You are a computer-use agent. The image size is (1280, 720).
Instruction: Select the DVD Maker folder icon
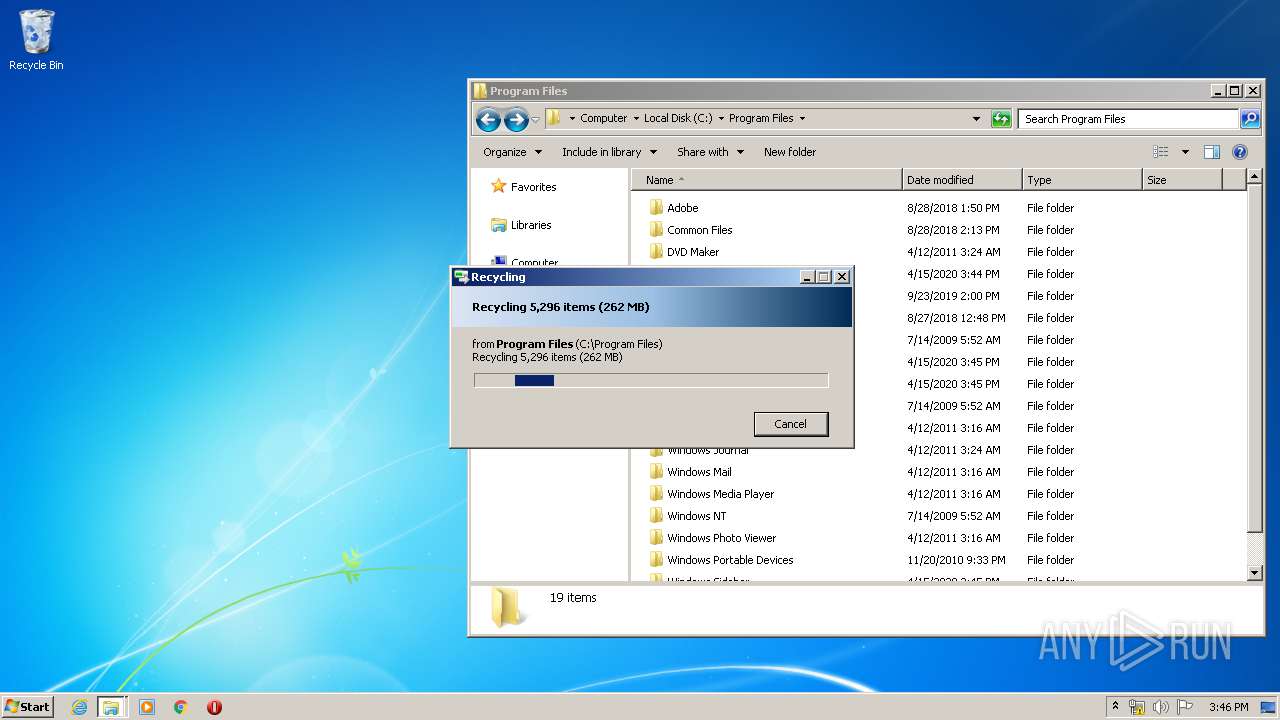pos(656,252)
